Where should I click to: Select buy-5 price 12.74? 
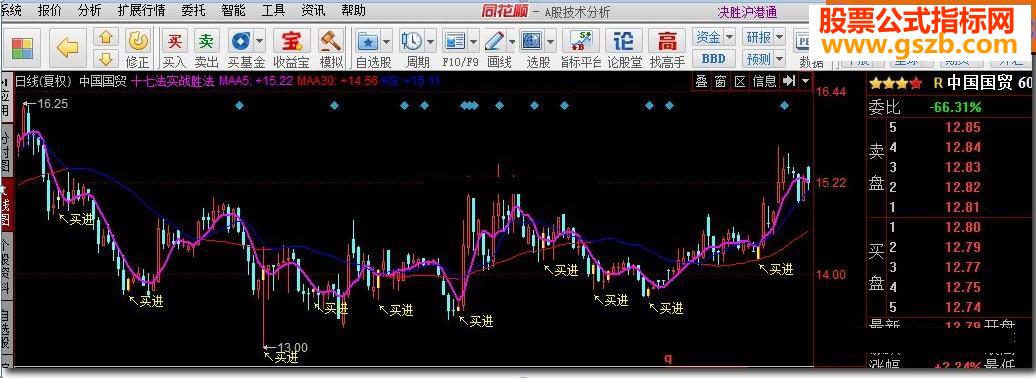click(x=963, y=307)
